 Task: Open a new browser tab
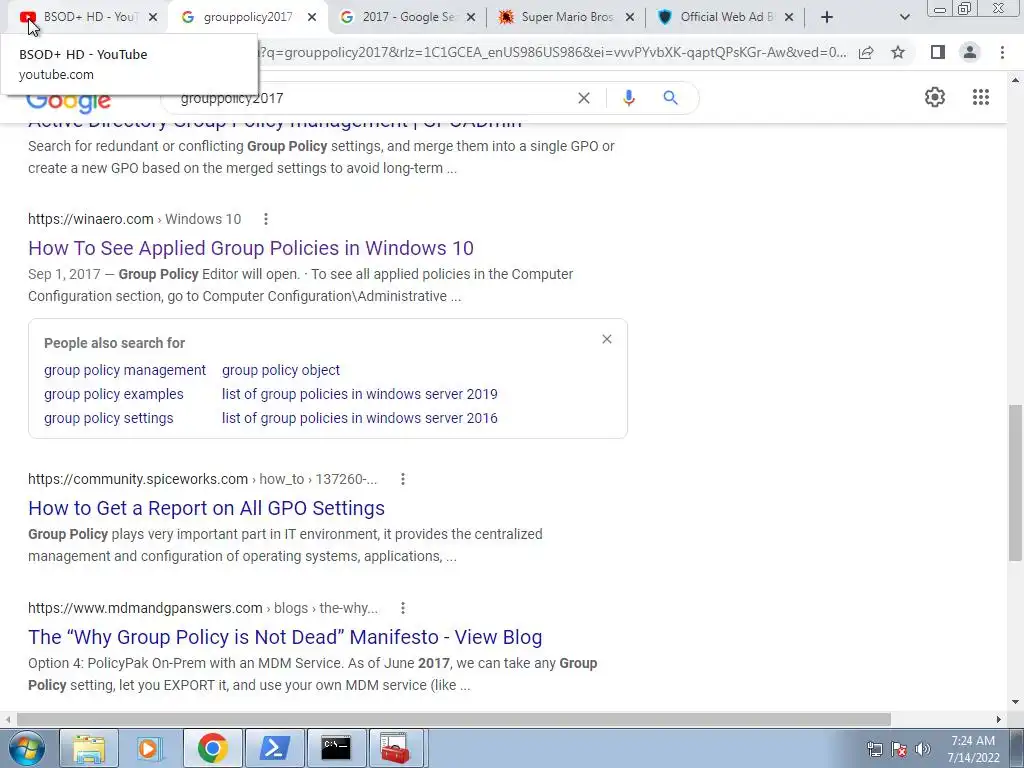(827, 18)
